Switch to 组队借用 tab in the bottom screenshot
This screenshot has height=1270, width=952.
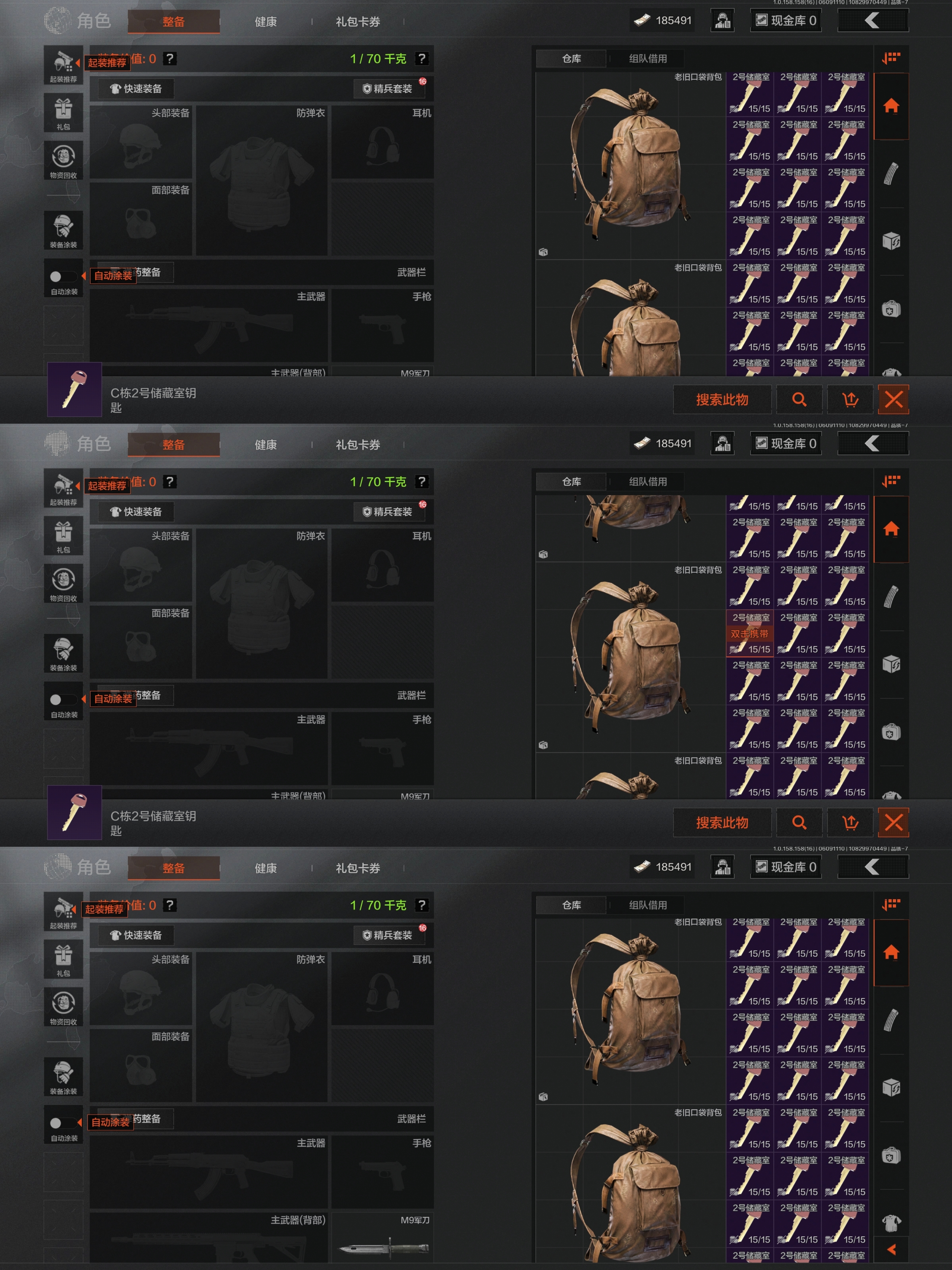pyautogui.click(x=648, y=905)
